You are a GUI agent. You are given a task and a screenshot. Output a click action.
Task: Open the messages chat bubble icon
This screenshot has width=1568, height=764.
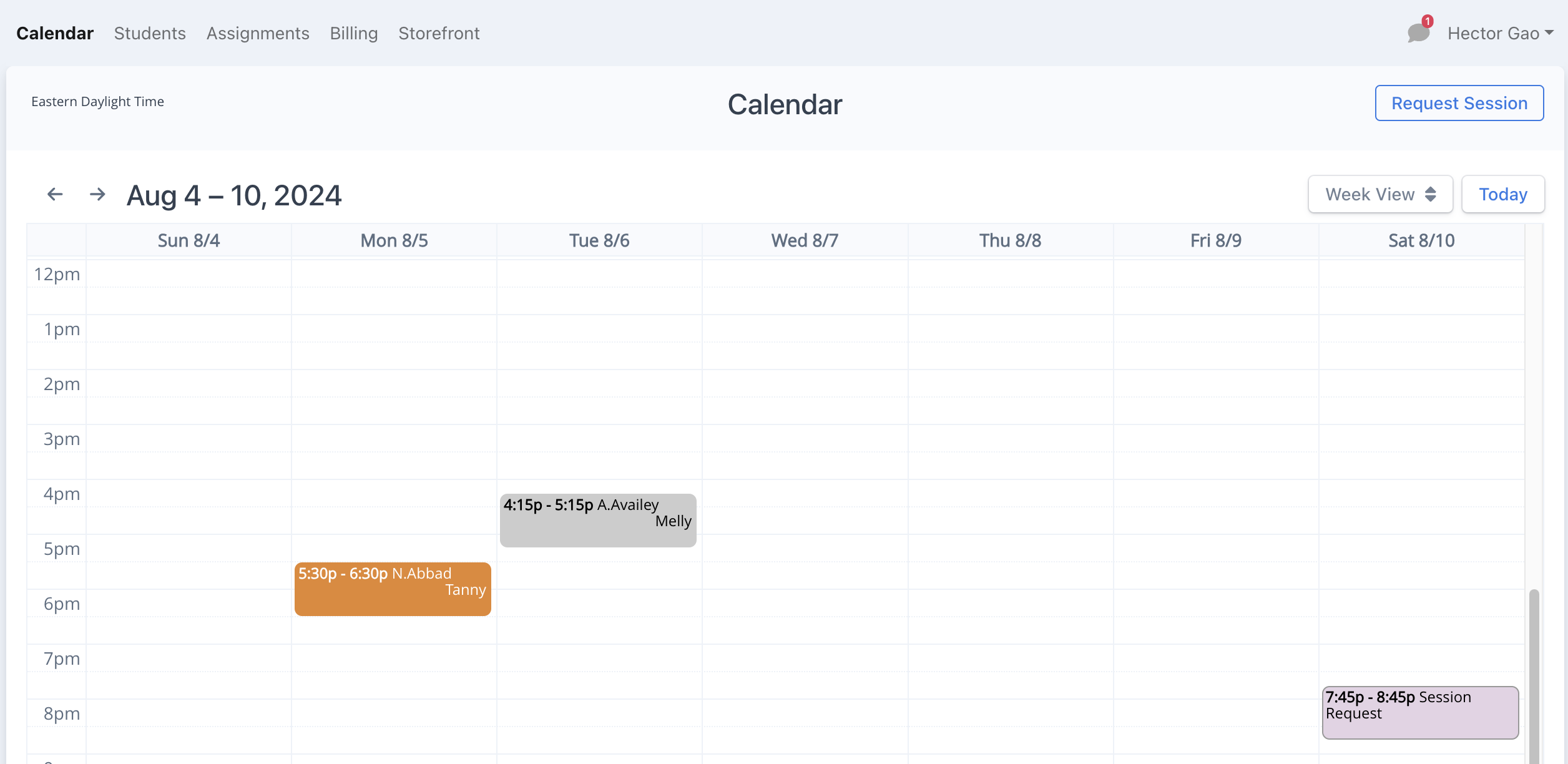click(1418, 33)
